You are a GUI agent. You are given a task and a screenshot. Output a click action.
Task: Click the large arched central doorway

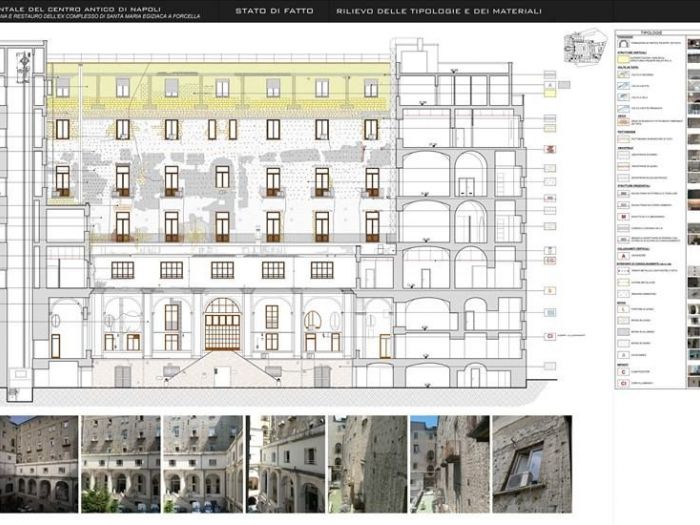(x=222, y=324)
